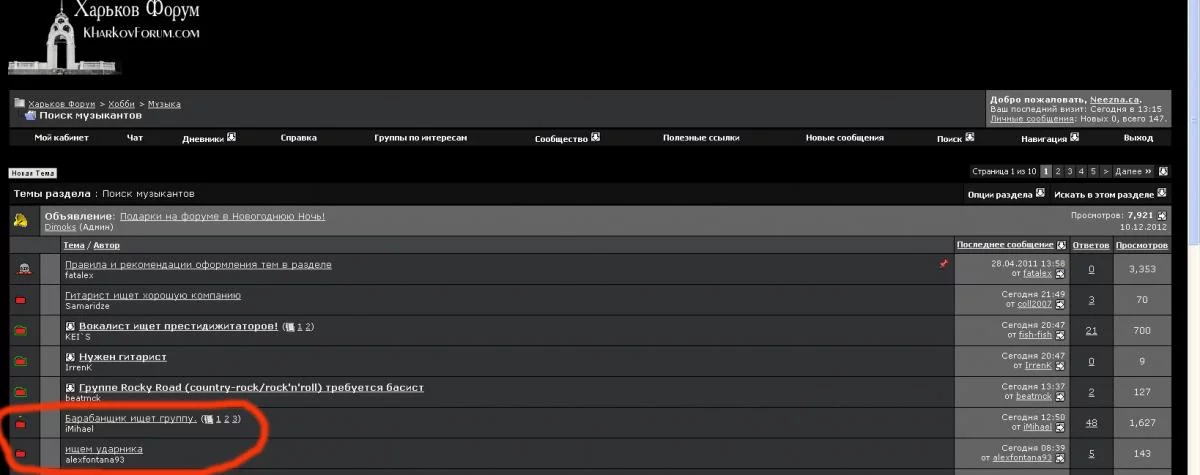1200x475 pixels.
Task: Open the Музыка breadcrumb link
Action: 164,104
